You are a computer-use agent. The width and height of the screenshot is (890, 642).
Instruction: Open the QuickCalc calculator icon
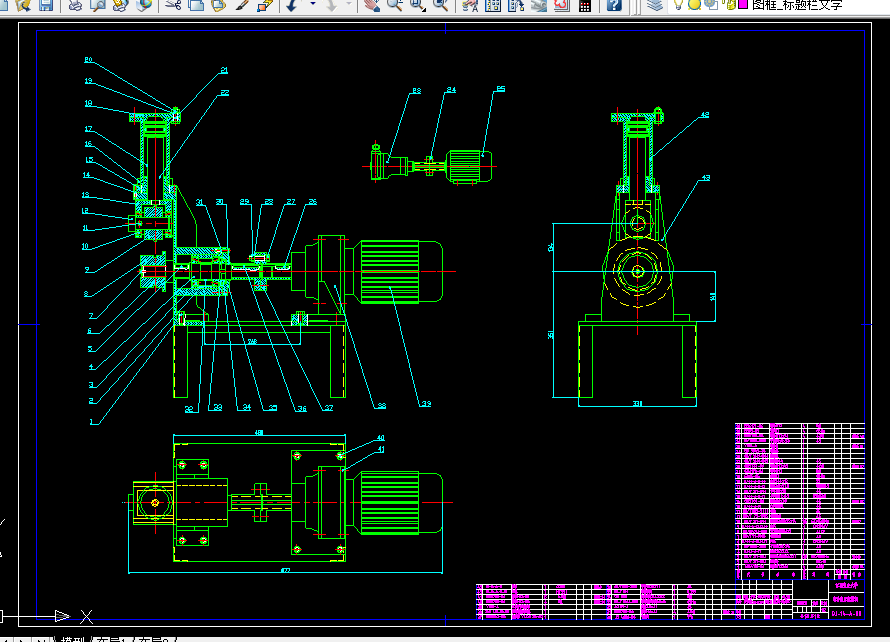coord(585,5)
